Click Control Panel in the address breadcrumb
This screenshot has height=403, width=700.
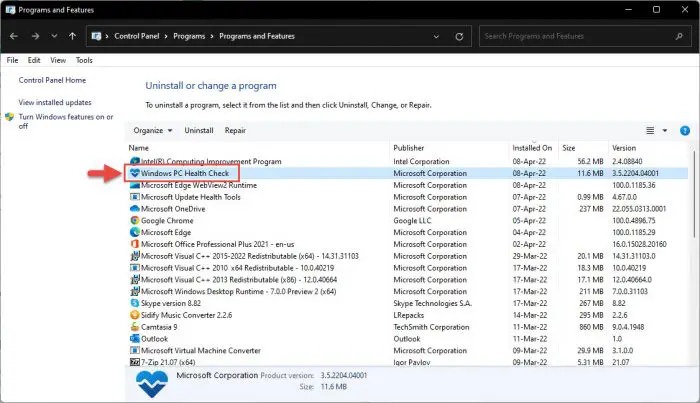coord(137,36)
